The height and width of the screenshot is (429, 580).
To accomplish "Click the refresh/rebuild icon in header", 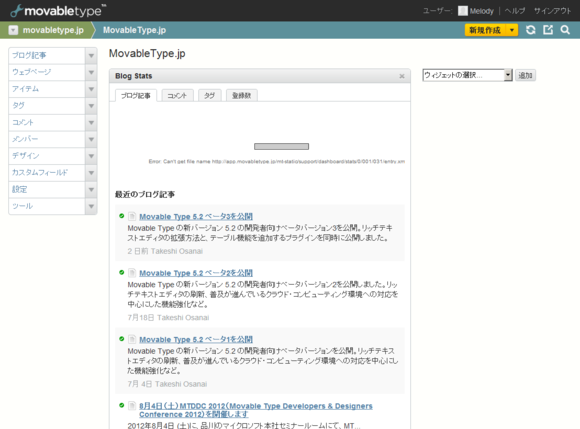I will coord(530,30).
